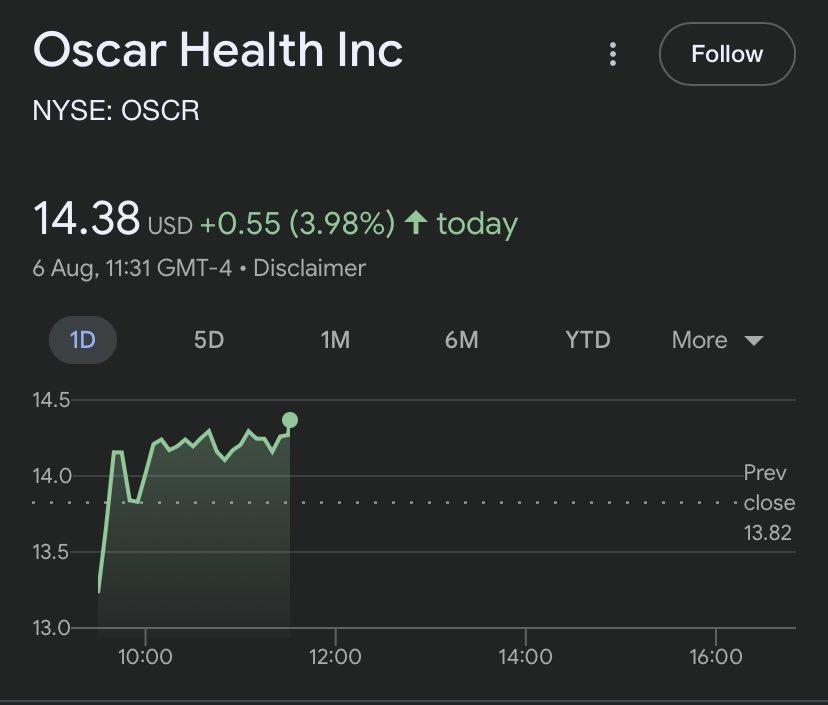Click the Oscar Health Inc title
Image resolution: width=828 pixels, height=705 pixels.
click(x=218, y=50)
